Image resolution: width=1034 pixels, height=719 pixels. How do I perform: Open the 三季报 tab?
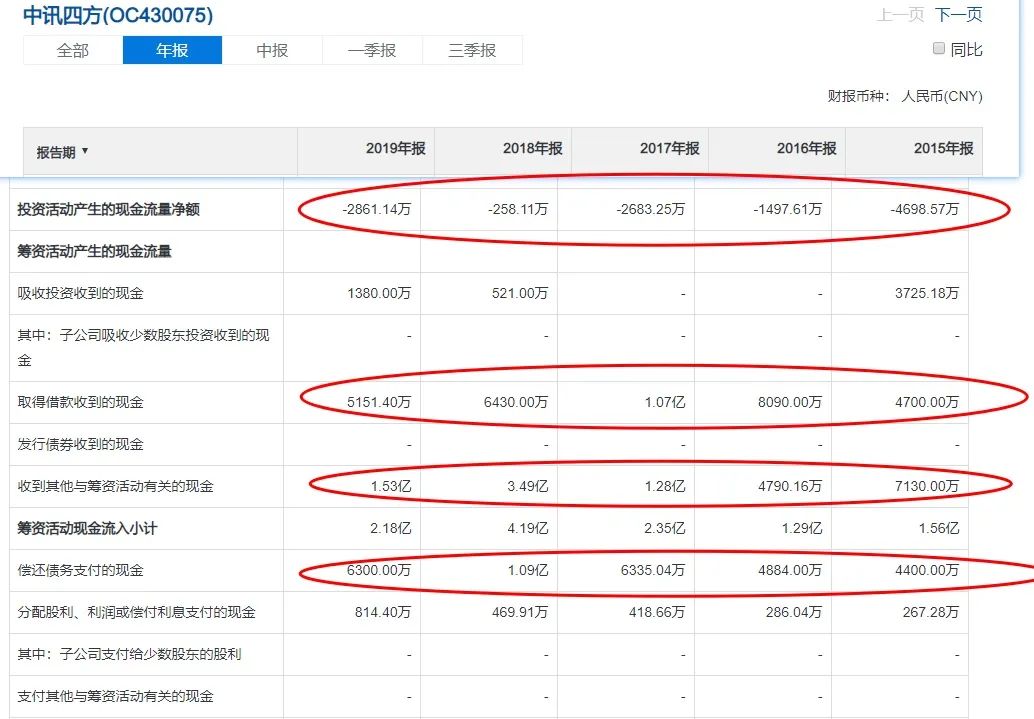pyautogui.click(x=472, y=50)
